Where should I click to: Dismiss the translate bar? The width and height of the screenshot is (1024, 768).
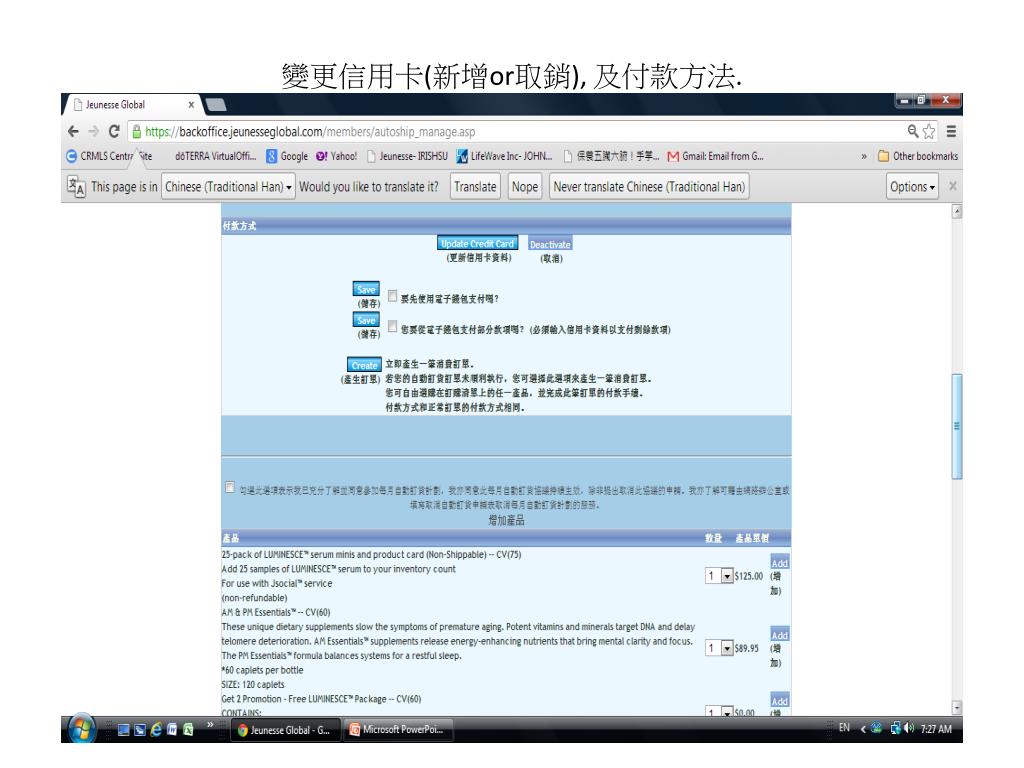pyautogui.click(x=953, y=186)
